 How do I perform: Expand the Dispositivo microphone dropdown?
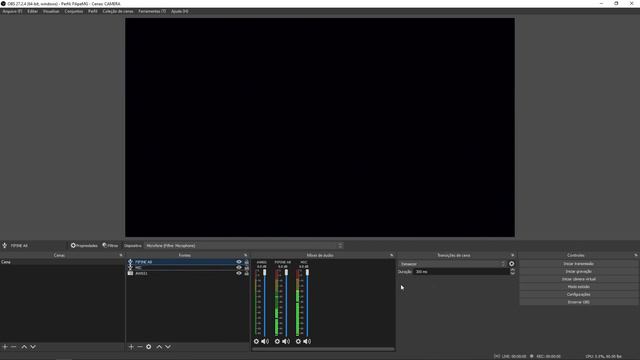click(x=244, y=246)
